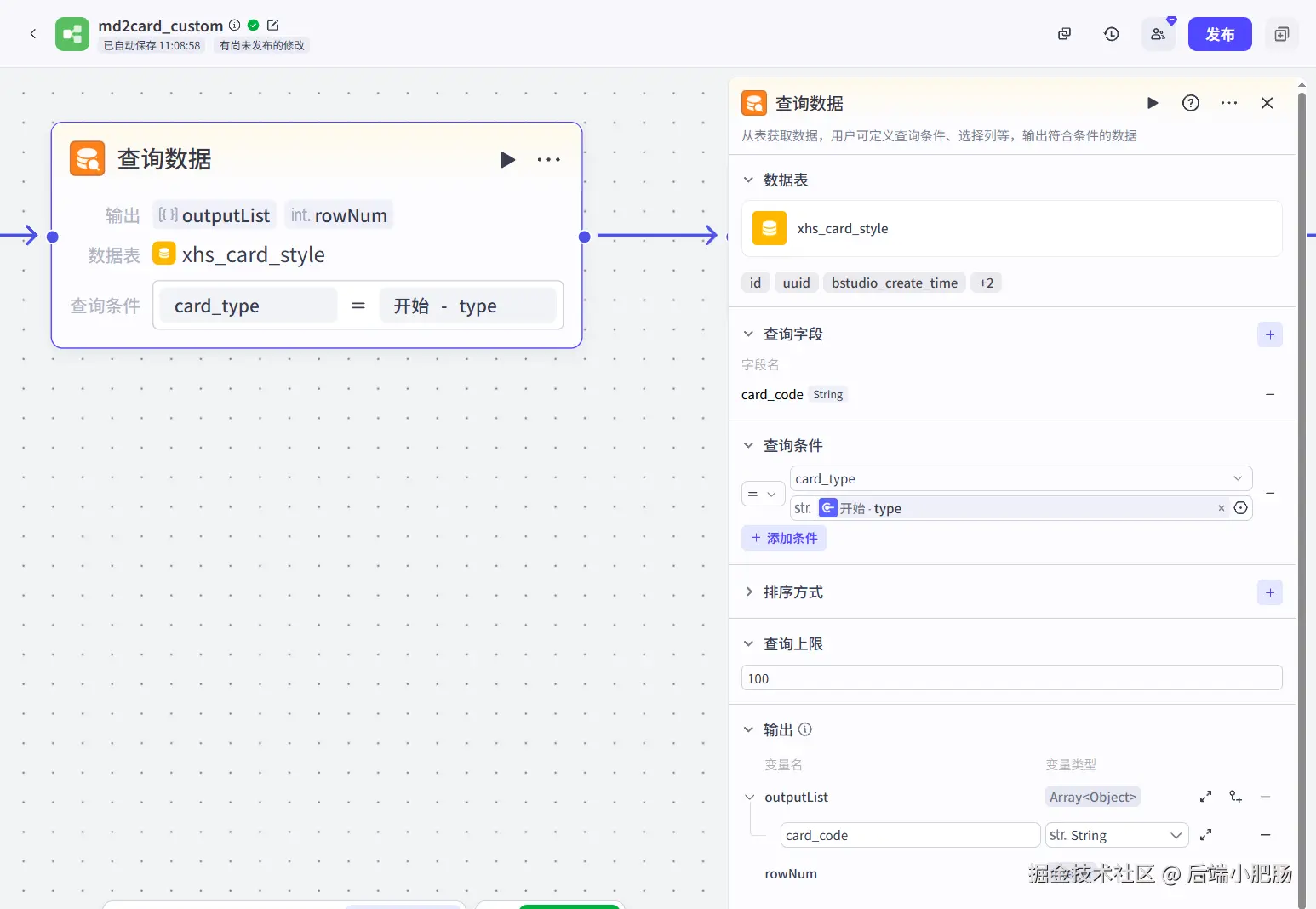Click the card_type condition on canvas node
1316x909 pixels.
(249, 306)
